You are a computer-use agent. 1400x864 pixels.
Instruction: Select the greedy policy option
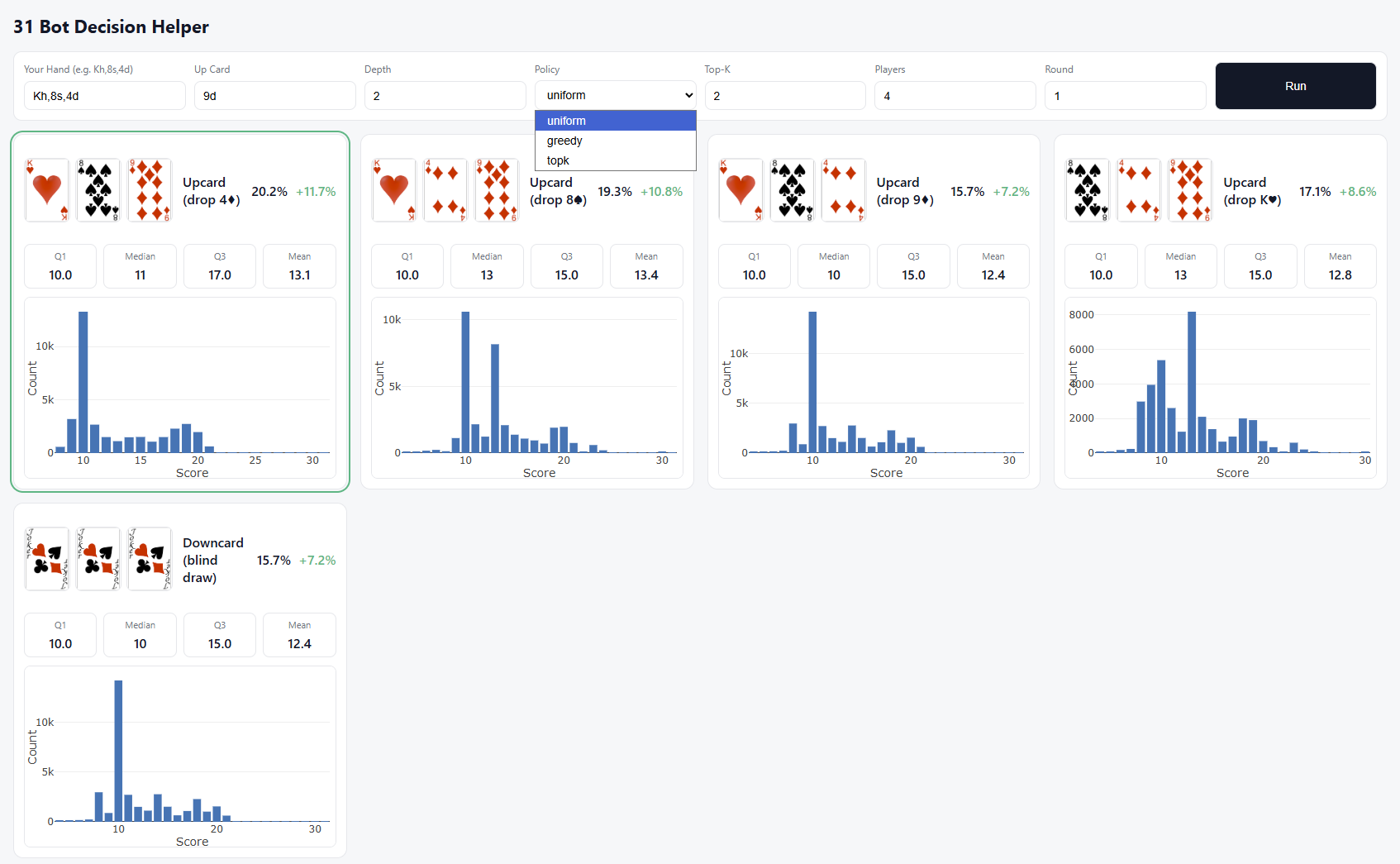point(564,141)
